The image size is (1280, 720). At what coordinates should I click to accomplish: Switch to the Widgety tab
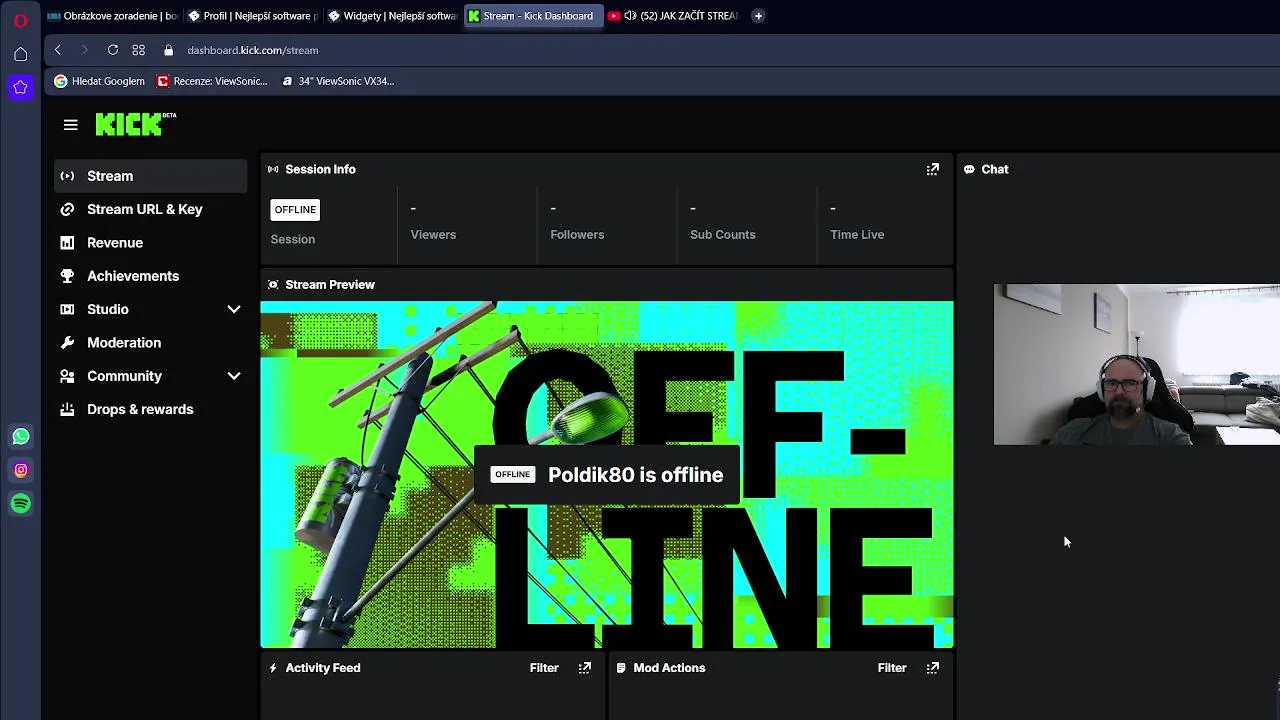[x=393, y=16]
